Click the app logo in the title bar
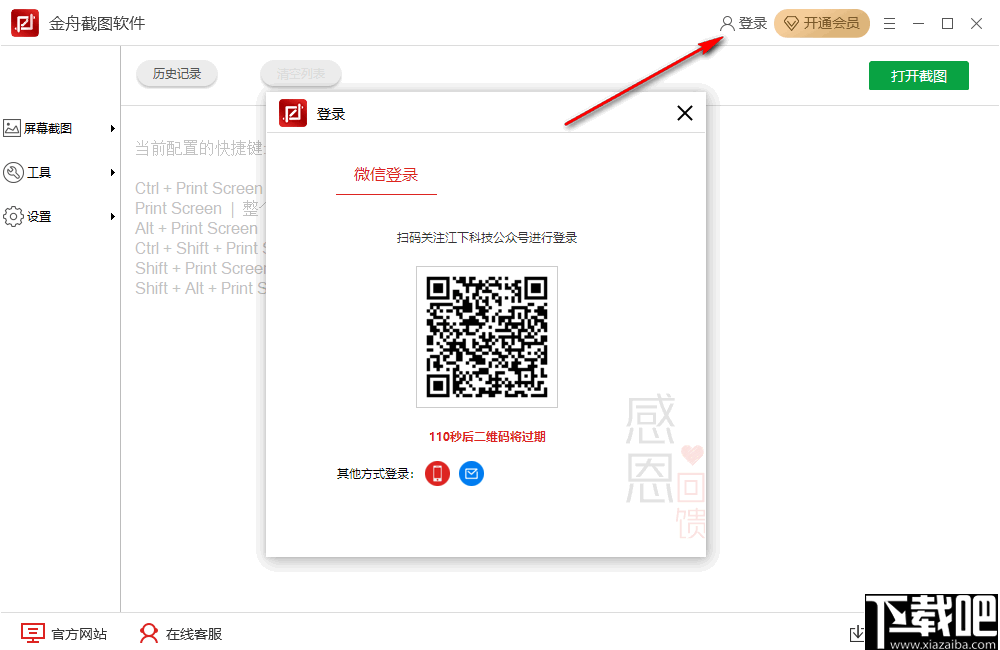Screen dimensions: 1000x650 point(25,22)
